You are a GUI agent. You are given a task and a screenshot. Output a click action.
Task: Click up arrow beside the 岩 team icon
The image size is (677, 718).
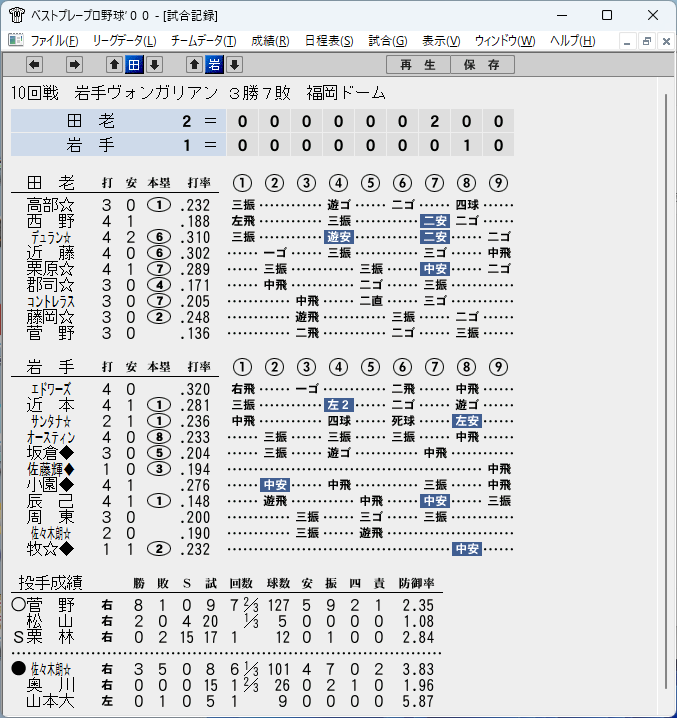click(x=194, y=65)
